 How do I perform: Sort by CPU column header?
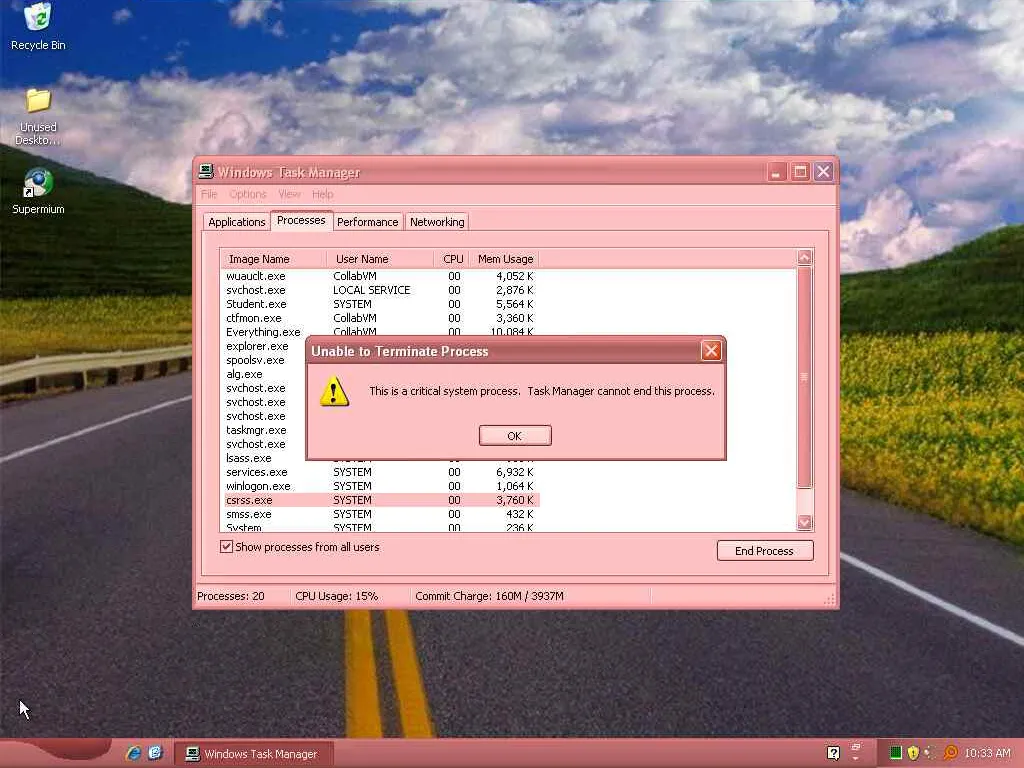click(451, 259)
